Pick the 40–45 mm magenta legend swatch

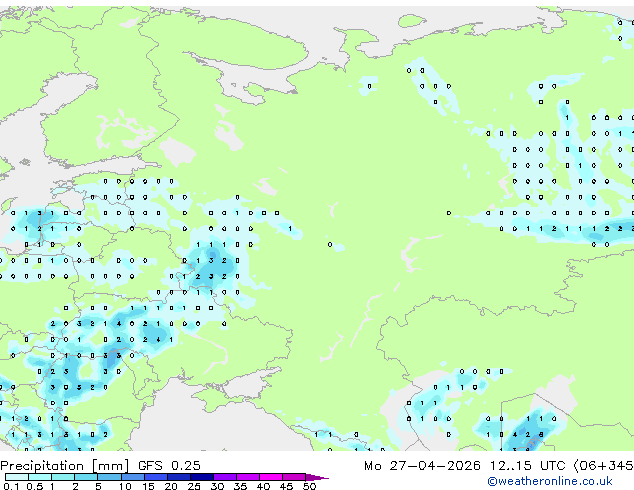coord(271,477)
